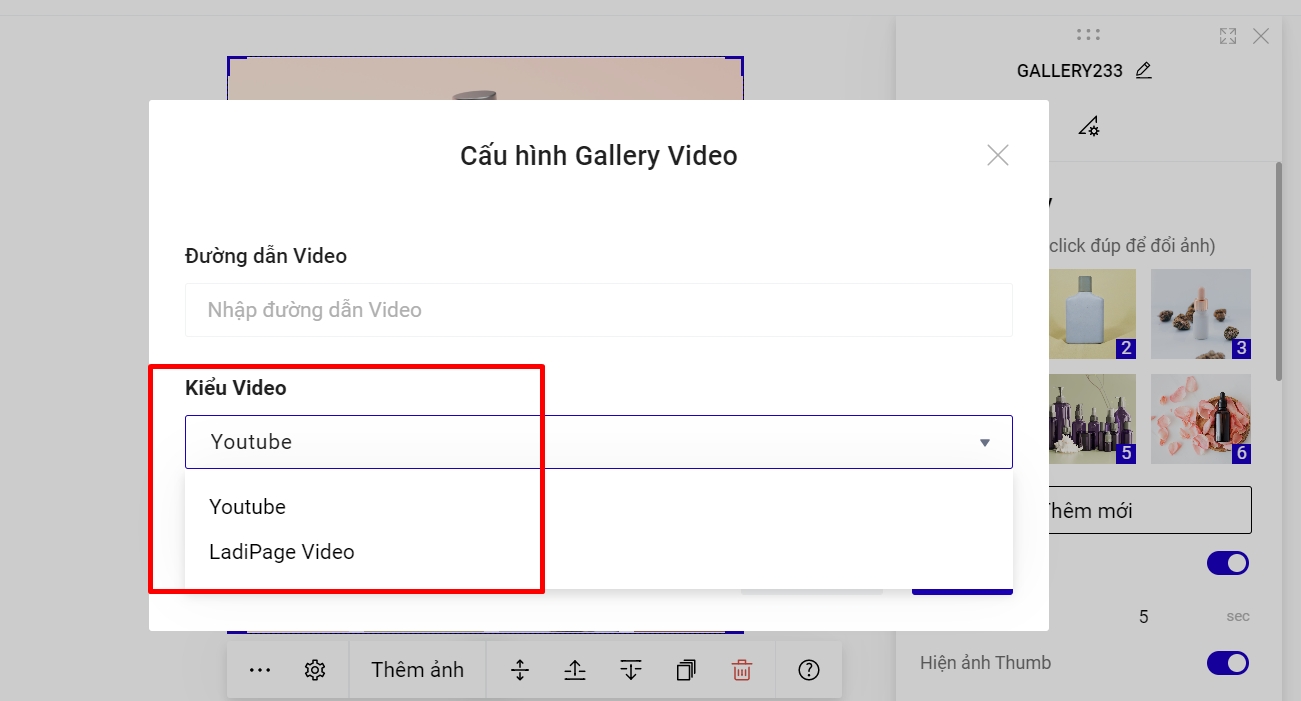Screen dimensions: 1301x701
Task: Select gallery thumbnail number 3
Action: (x=1200, y=313)
